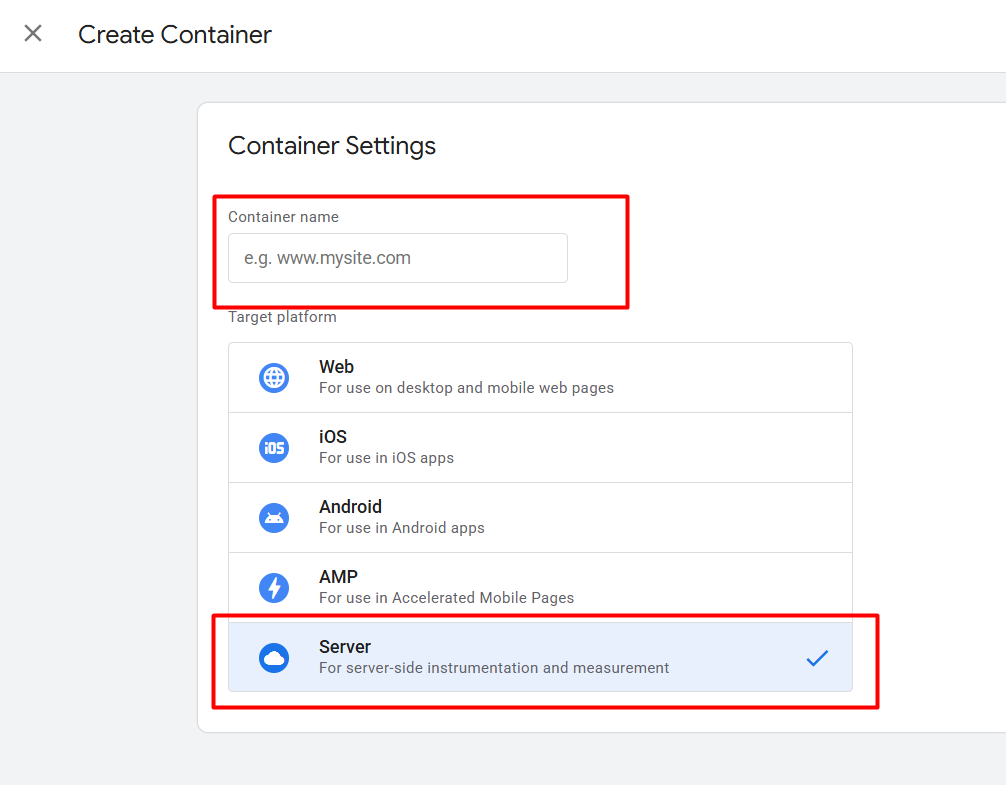Click 'For use on desktop and mobile web pages'
This screenshot has height=785, width=1006.
(466, 388)
